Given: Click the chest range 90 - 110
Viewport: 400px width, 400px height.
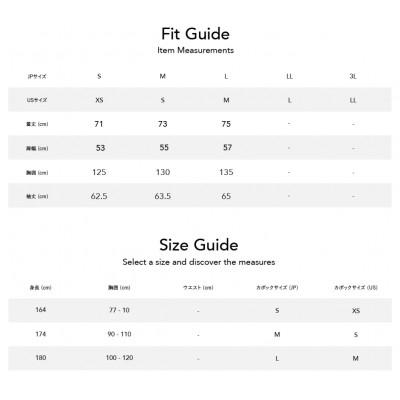Looking at the screenshot, I should click(x=119, y=334).
